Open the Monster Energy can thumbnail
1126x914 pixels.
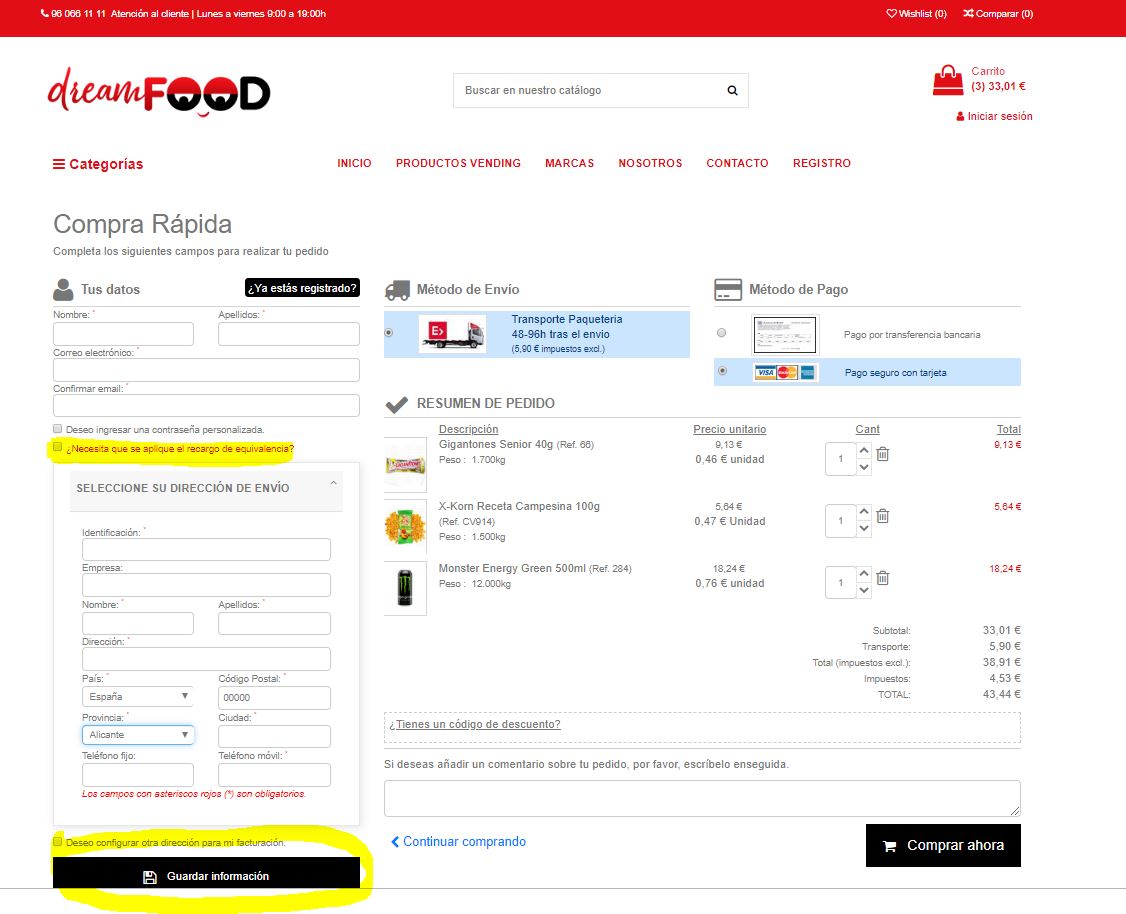coord(406,588)
